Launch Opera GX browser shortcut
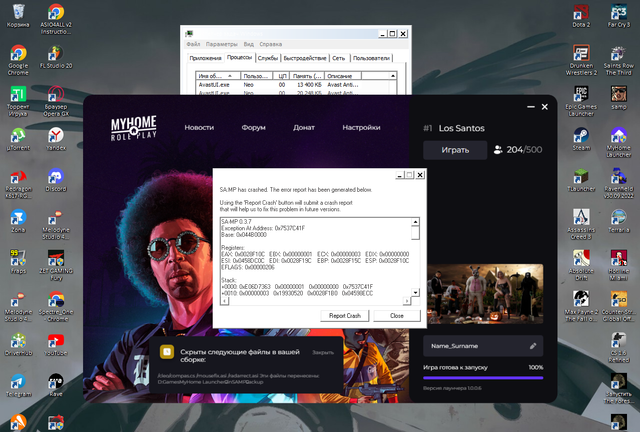This screenshot has height=432, width=640. pyautogui.click(x=56, y=101)
